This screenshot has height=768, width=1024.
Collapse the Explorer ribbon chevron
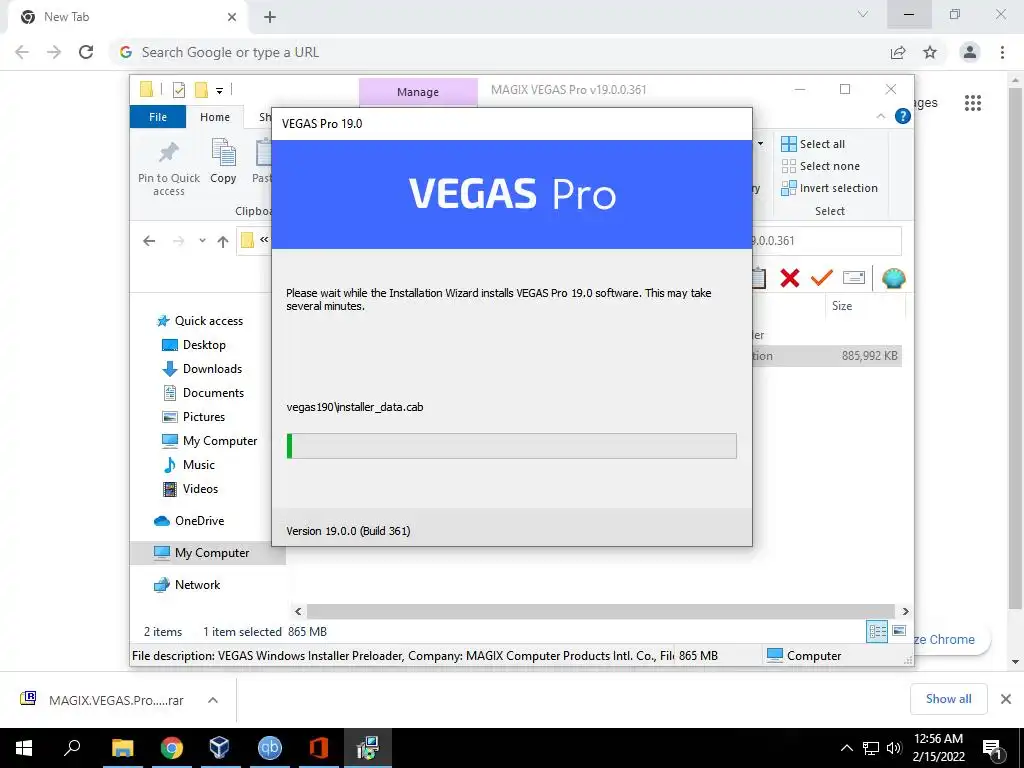pos(880,116)
